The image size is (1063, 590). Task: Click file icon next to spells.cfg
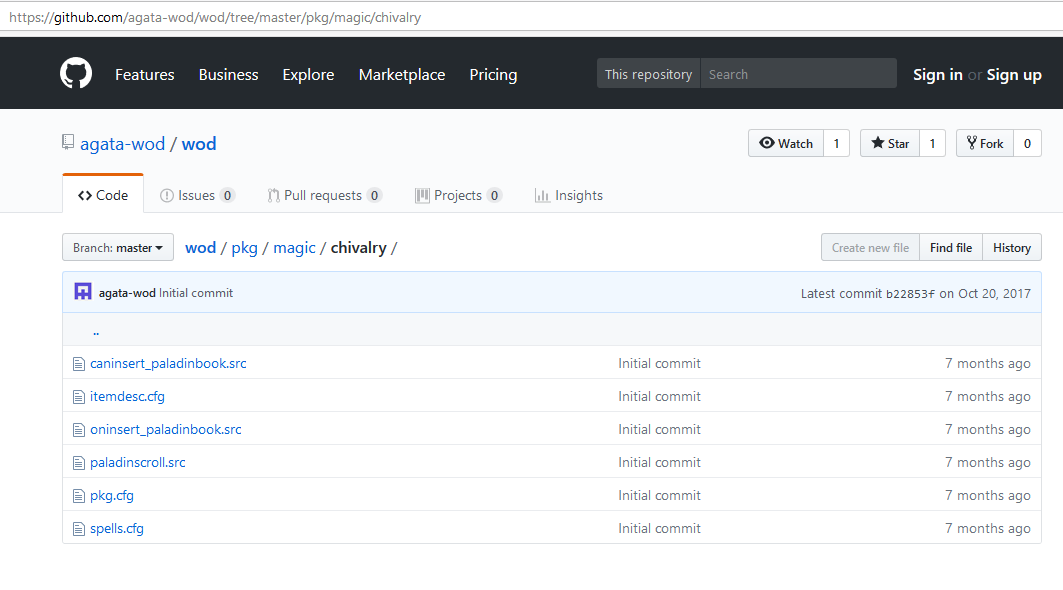pos(79,529)
